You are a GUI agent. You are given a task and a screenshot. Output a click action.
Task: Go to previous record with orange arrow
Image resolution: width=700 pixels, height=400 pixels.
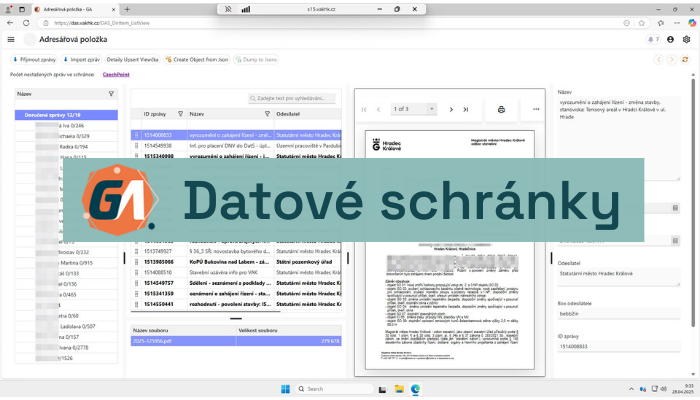pyautogui.click(x=659, y=59)
